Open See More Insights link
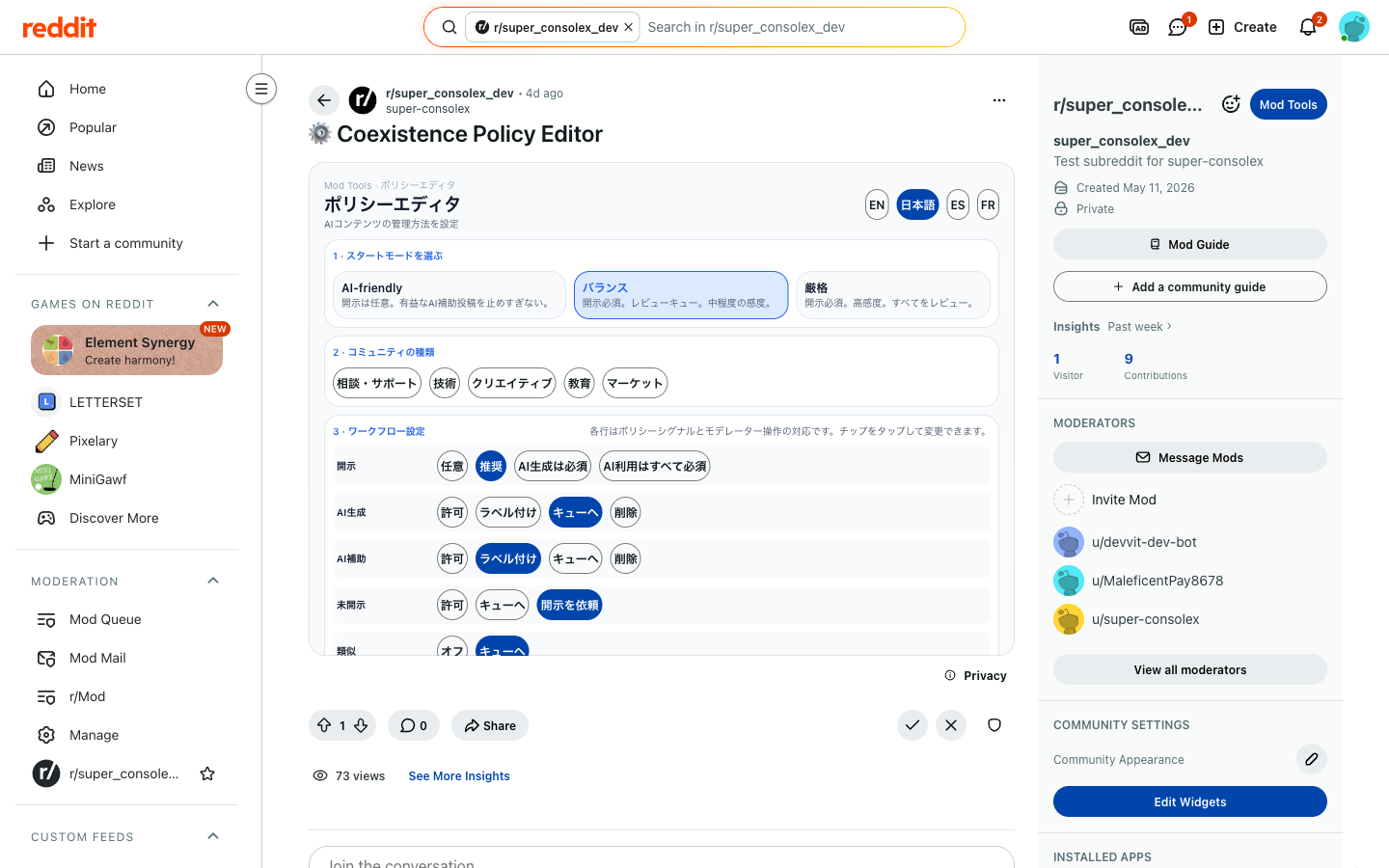The height and width of the screenshot is (868, 1389). 459,775
